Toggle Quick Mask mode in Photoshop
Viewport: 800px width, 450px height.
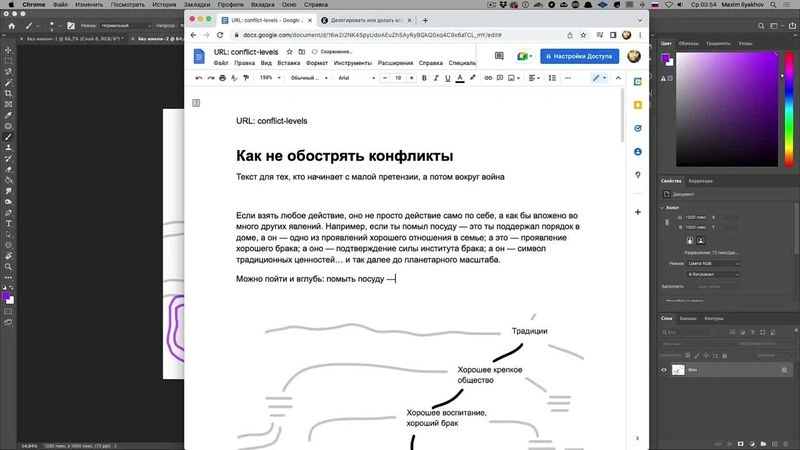click(x=8, y=311)
